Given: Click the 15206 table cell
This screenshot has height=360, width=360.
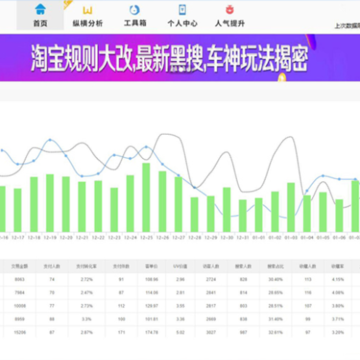Looking at the screenshot, I should tap(20, 332).
